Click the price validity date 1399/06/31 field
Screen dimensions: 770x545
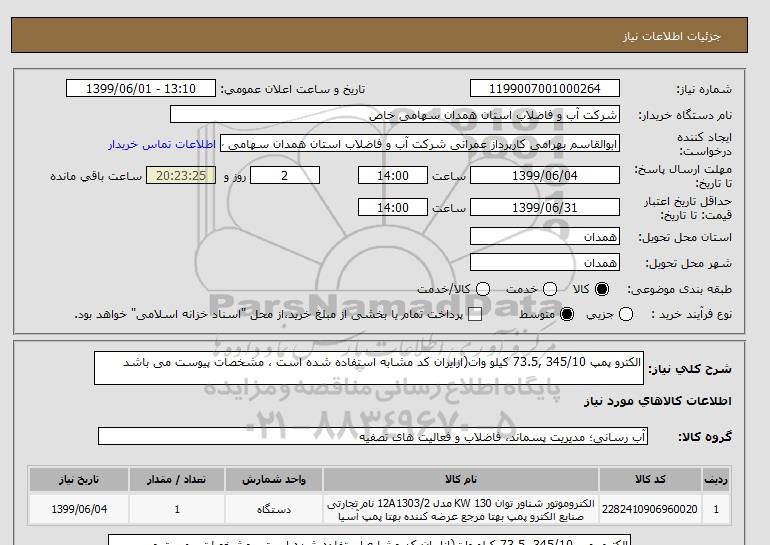coord(545,207)
